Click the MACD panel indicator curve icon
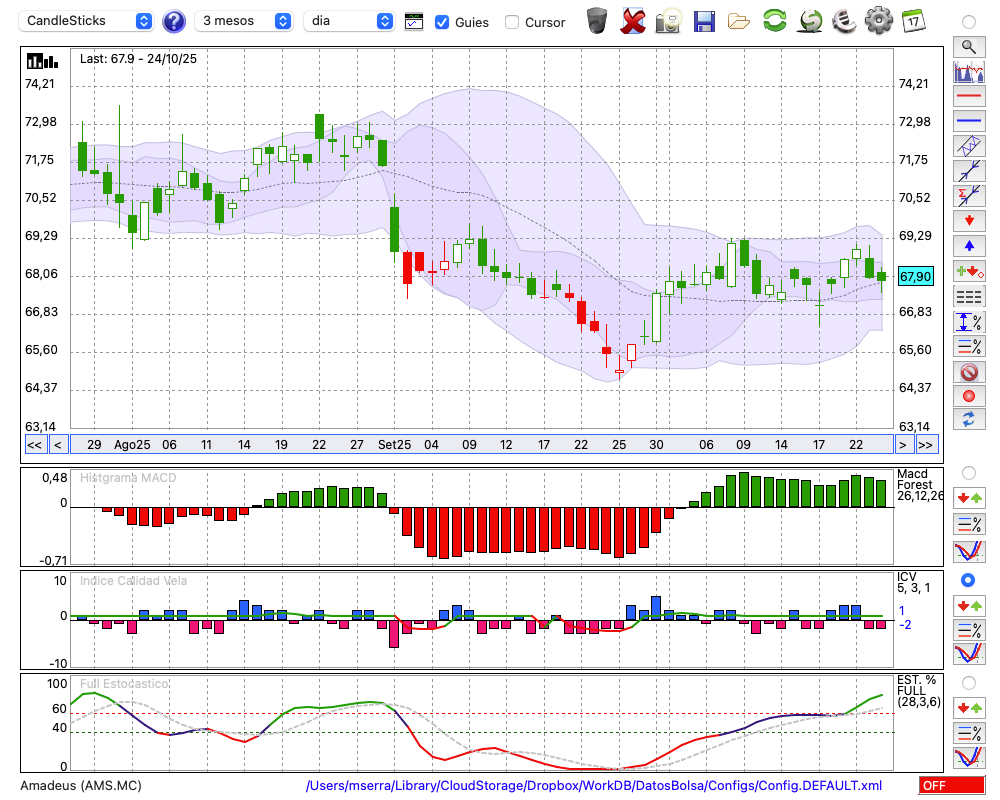 969,551
